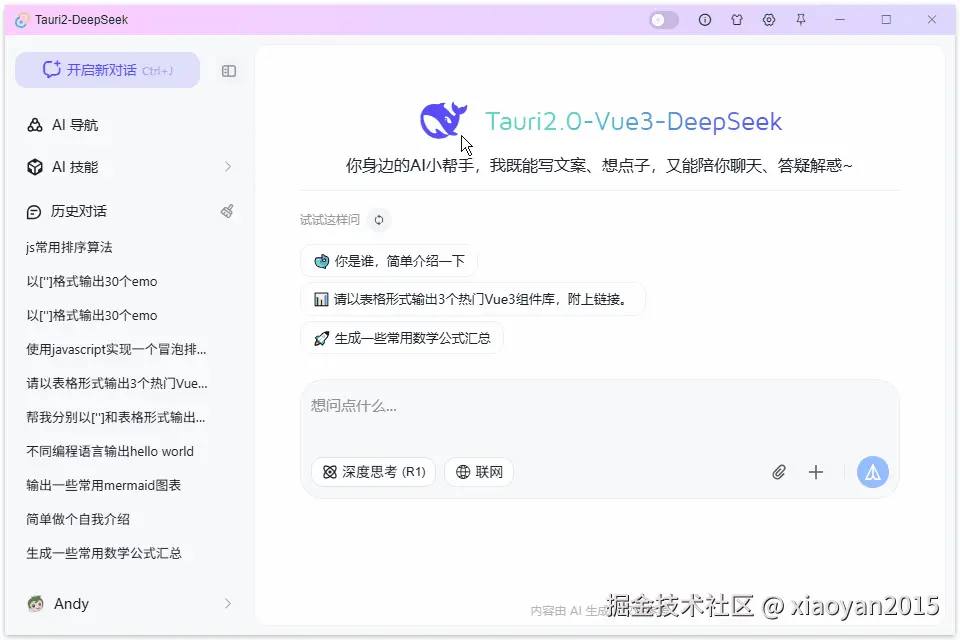This screenshot has height=640, width=960.
Task: Open the theme skin icon in title bar
Action: [x=736, y=20]
